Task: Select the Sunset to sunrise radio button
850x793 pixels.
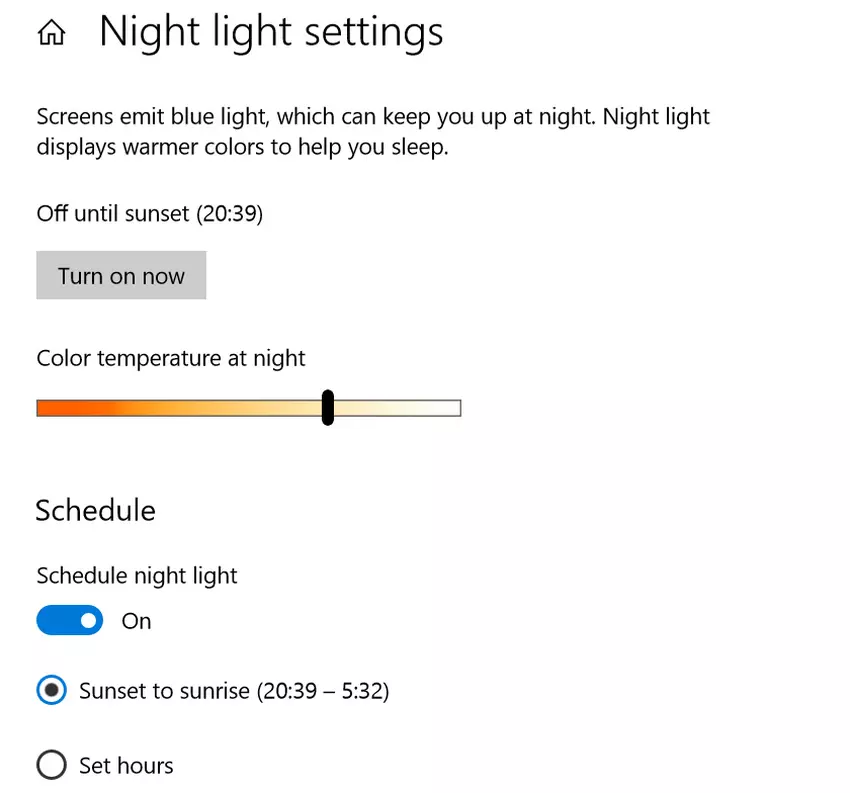Action: click(x=52, y=691)
